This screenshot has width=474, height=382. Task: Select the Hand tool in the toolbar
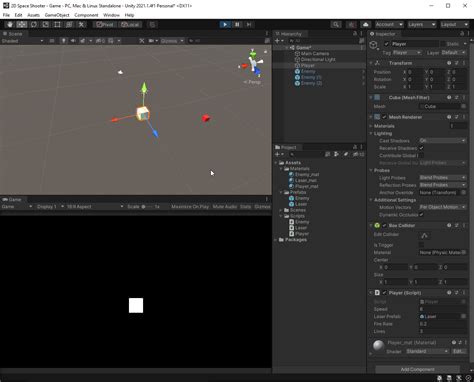10,25
